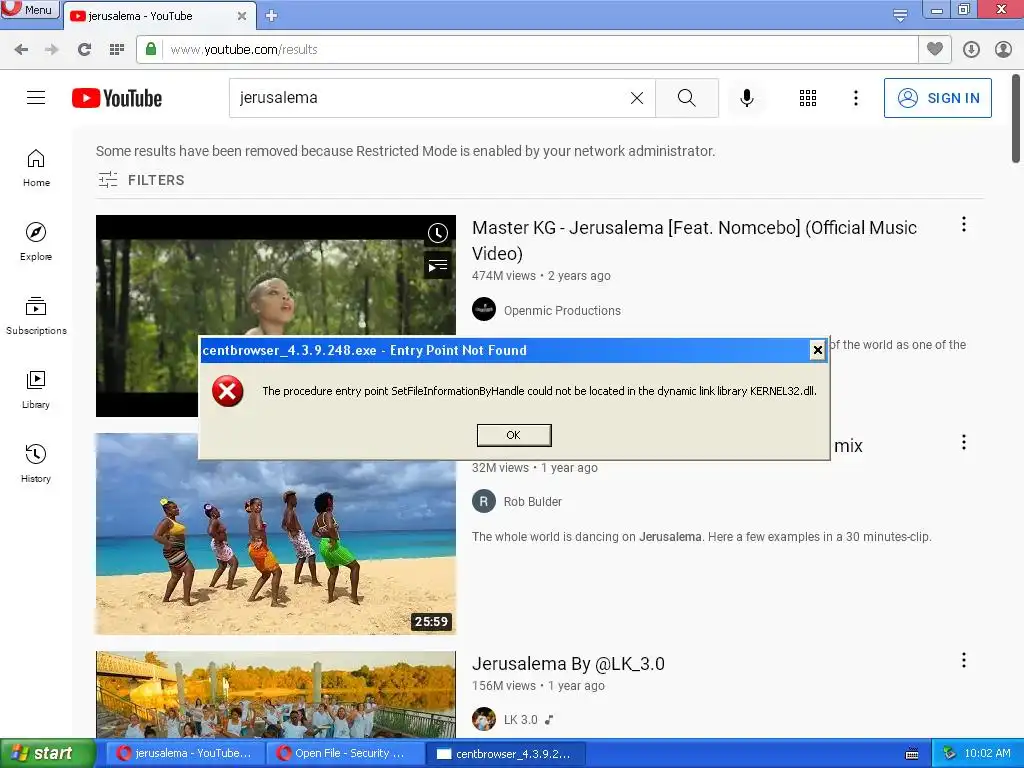1024x768 pixels.
Task: Open options for 32M views video
Action: (963, 443)
